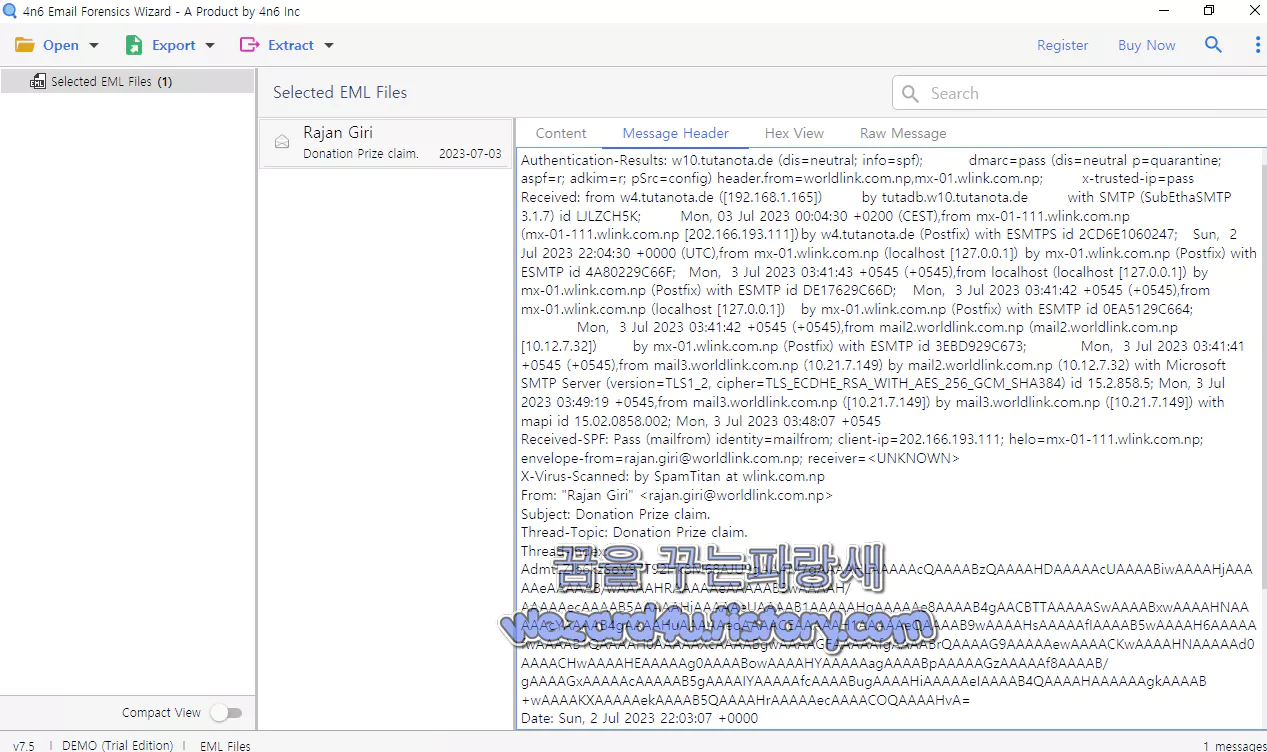This screenshot has width=1267, height=752.
Task: Switch to the Hex View tab
Action: pyautogui.click(x=794, y=133)
